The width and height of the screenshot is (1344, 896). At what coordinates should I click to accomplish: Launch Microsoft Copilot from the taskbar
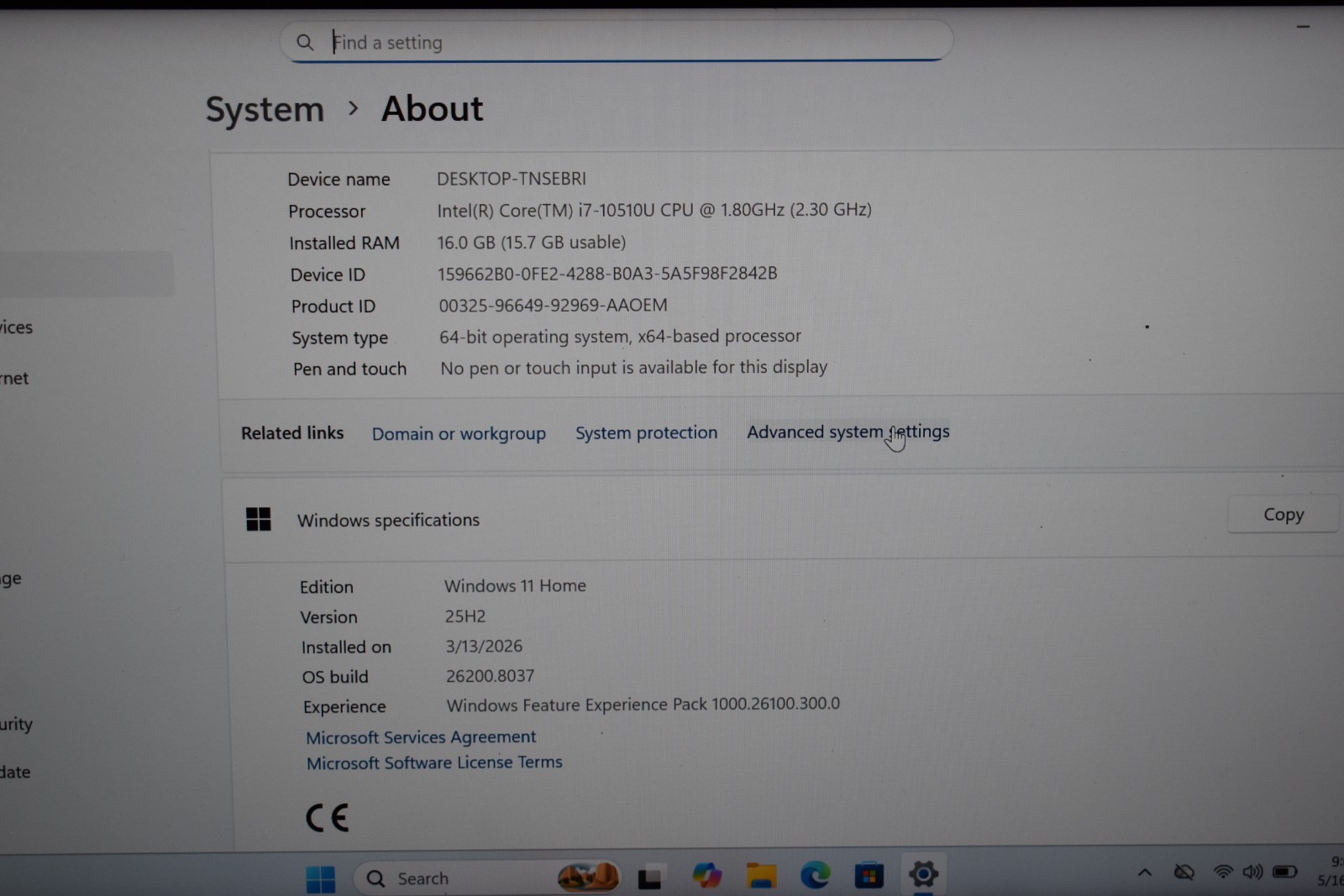(x=706, y=876)
